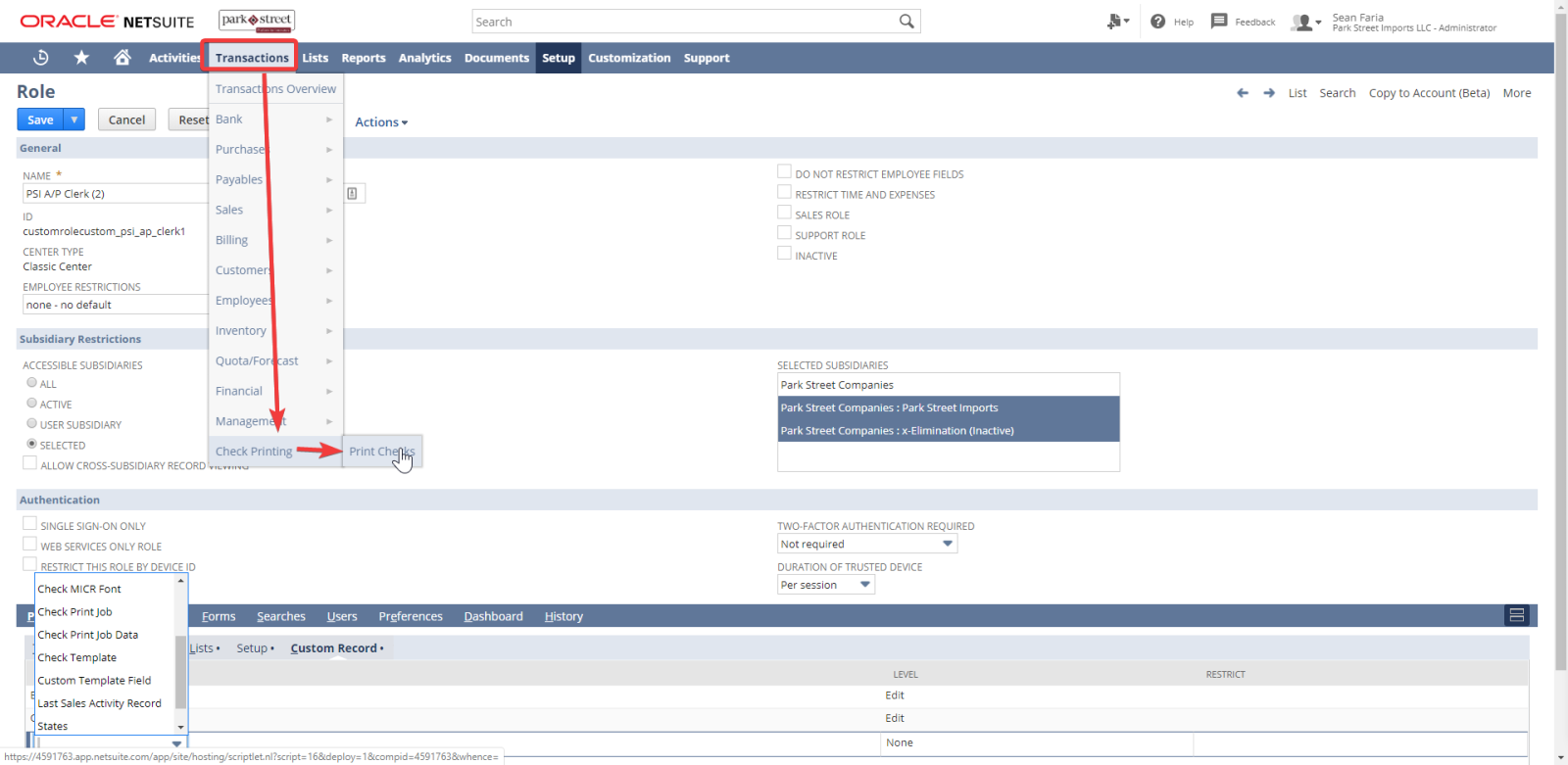This screenshot has height=765, width=1568.
Task: Tick the Sales Role checkbox
Action: [x=784, y=213]
